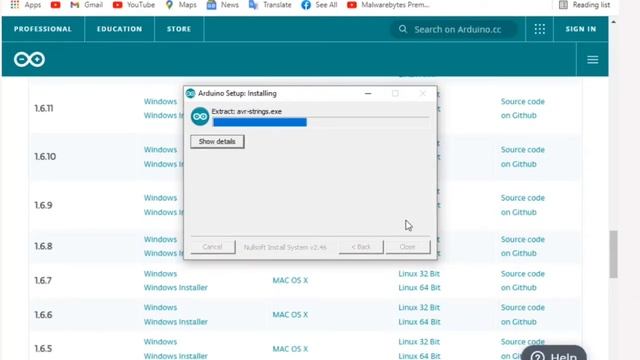This screenshot has height=360, width=640.
Task: Open the Help chat widget
Action: point(554,353)
